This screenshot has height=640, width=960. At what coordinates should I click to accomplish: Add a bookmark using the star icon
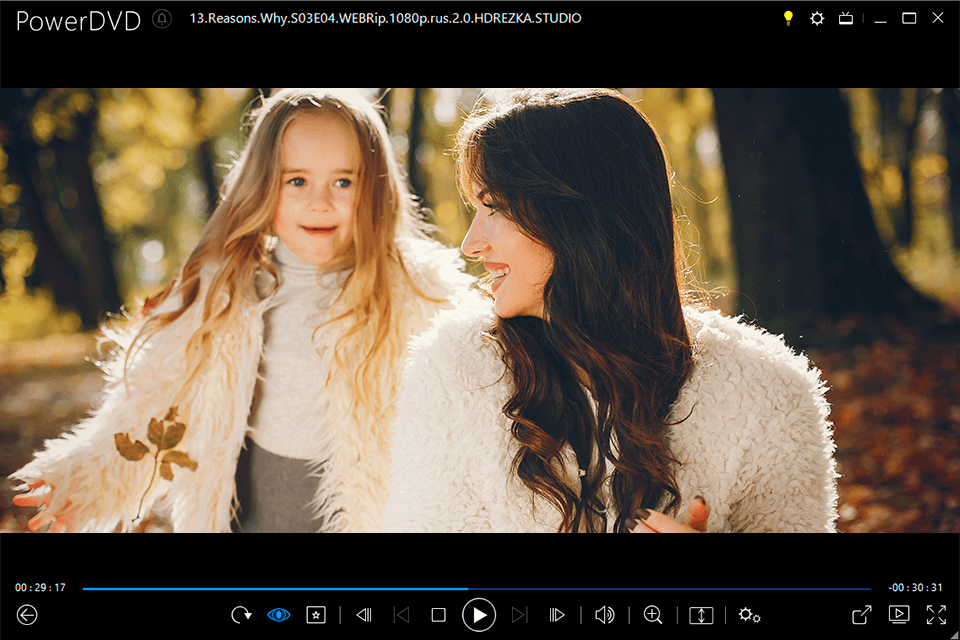[x=315, y=615]
